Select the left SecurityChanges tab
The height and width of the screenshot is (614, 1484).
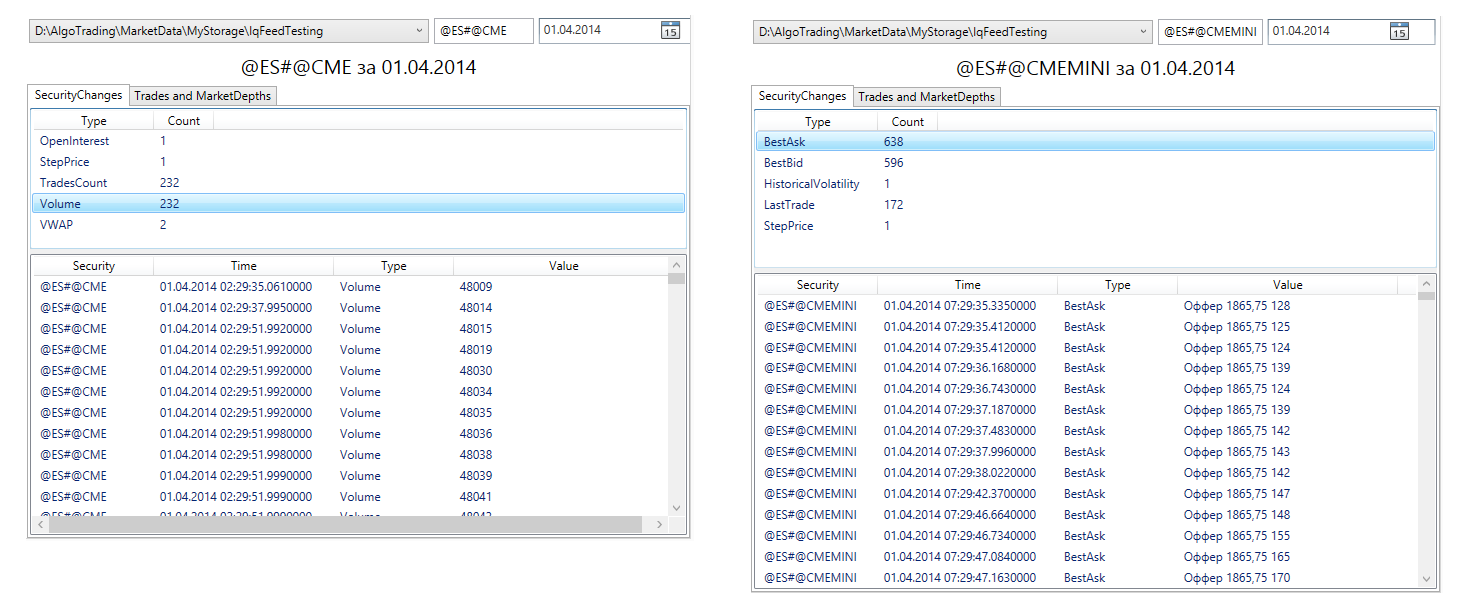[78, 95]
